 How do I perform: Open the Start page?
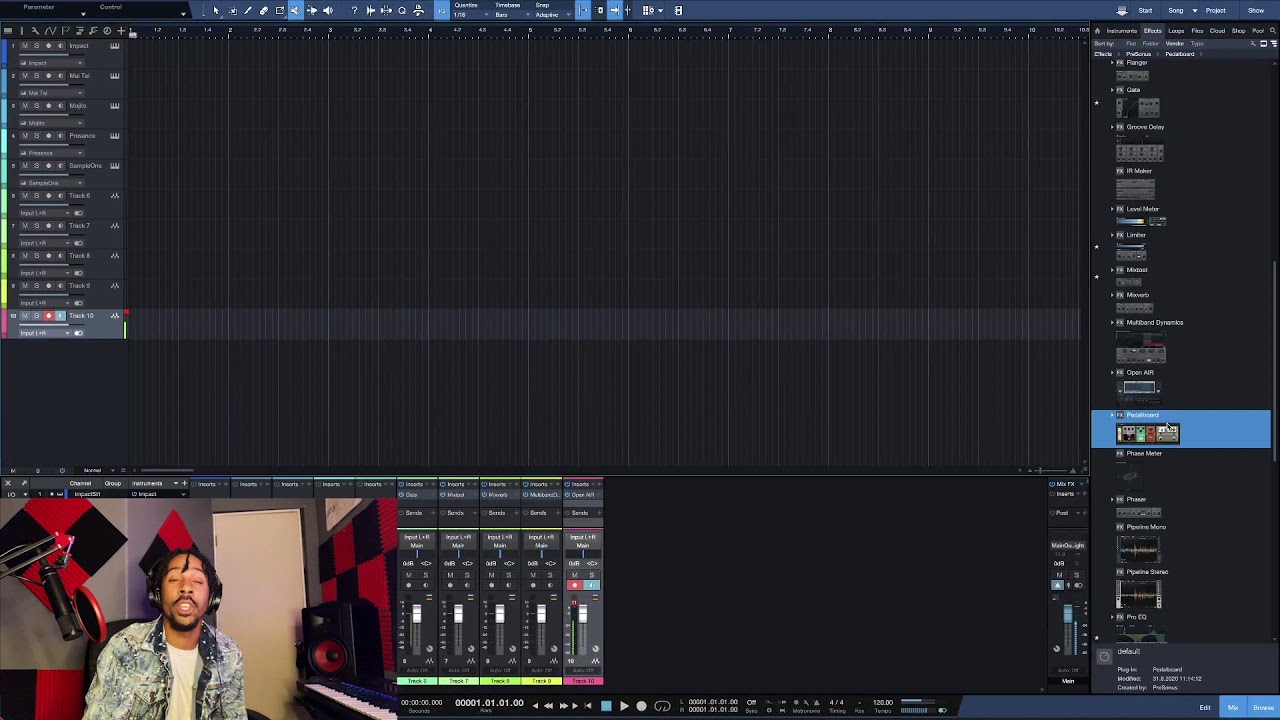point(1145,10)
